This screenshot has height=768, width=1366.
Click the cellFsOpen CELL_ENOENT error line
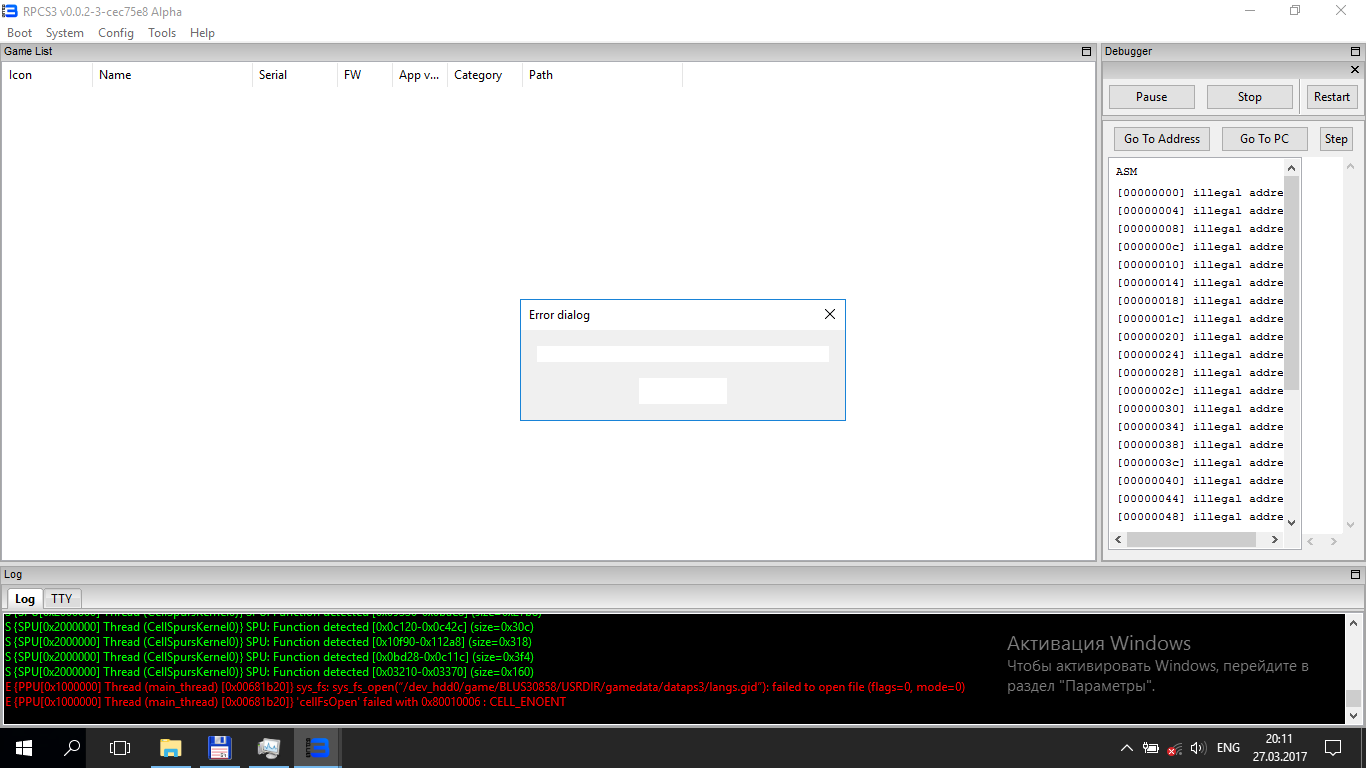point(285,702)
